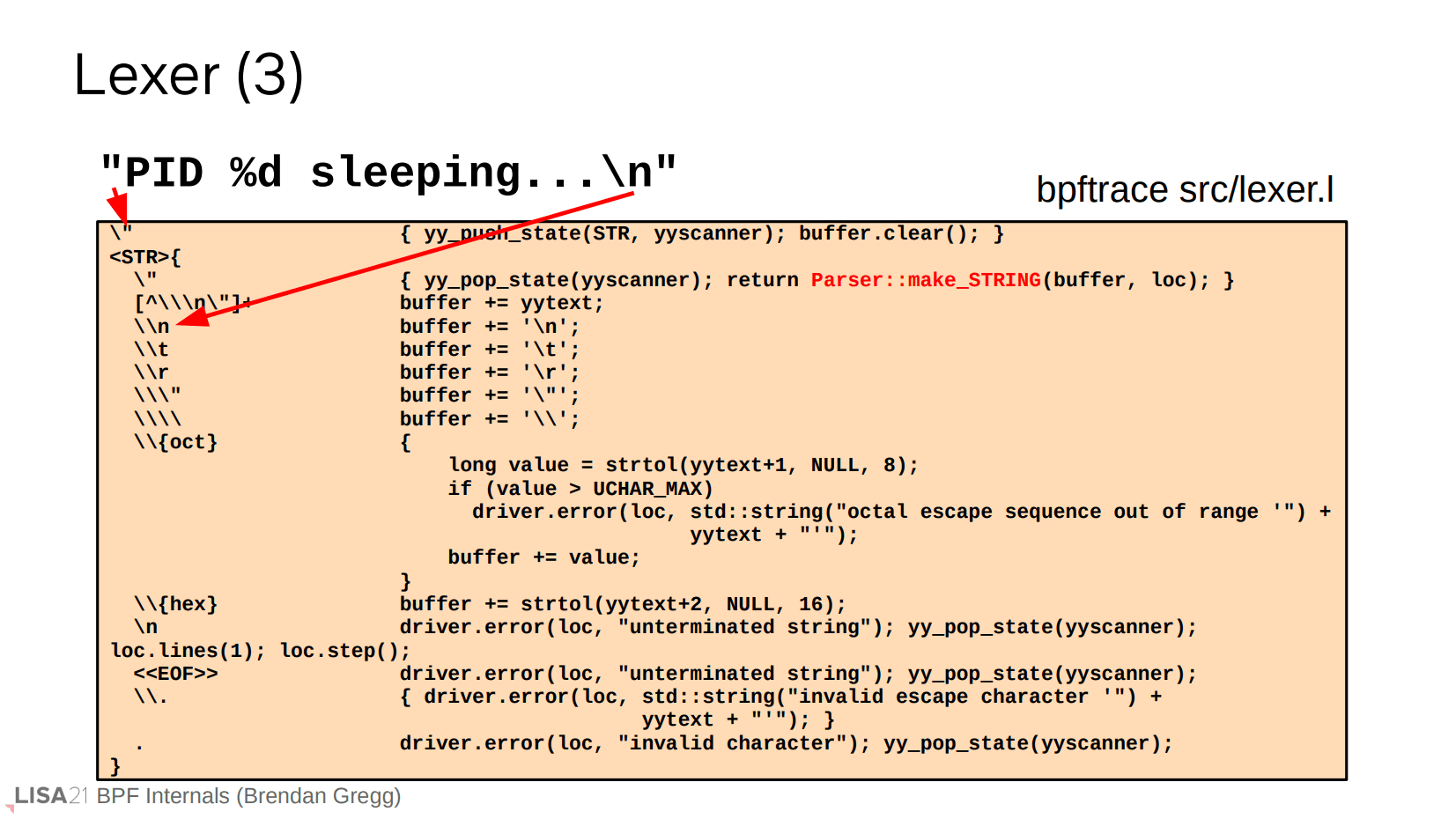Click the red arrowhead pointing at the \\n rule
Image resolution: width=1456 pixels, height=819 pixels.
click(192, 318)
